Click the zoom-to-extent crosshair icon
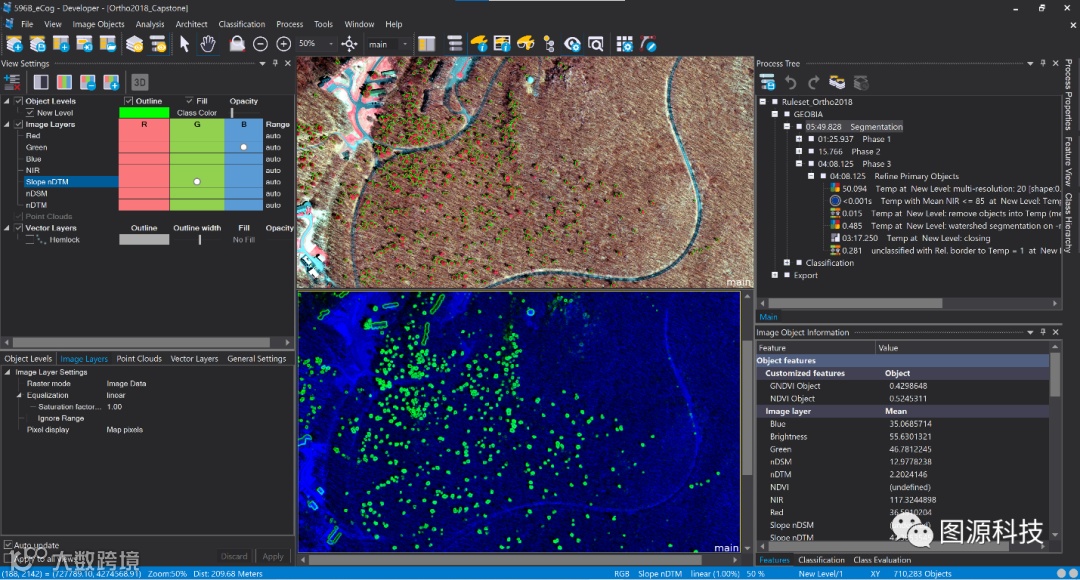The image size is (1080, 580). pos(349,44)
